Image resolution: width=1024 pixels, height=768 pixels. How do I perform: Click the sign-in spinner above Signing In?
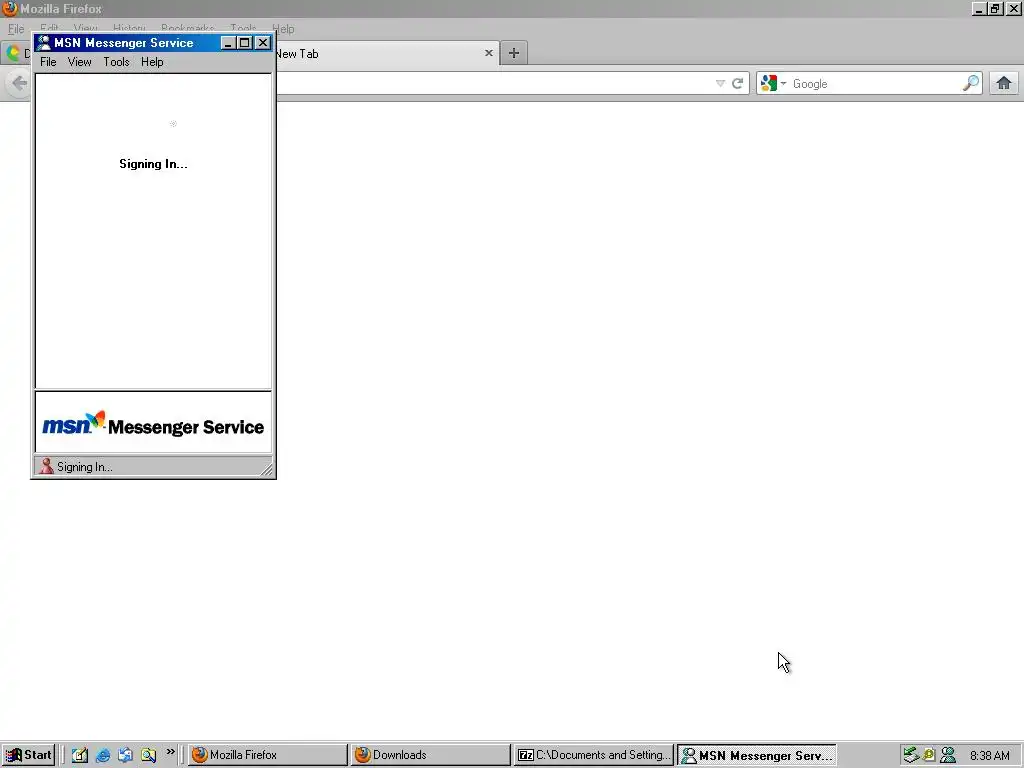point(173,123)
